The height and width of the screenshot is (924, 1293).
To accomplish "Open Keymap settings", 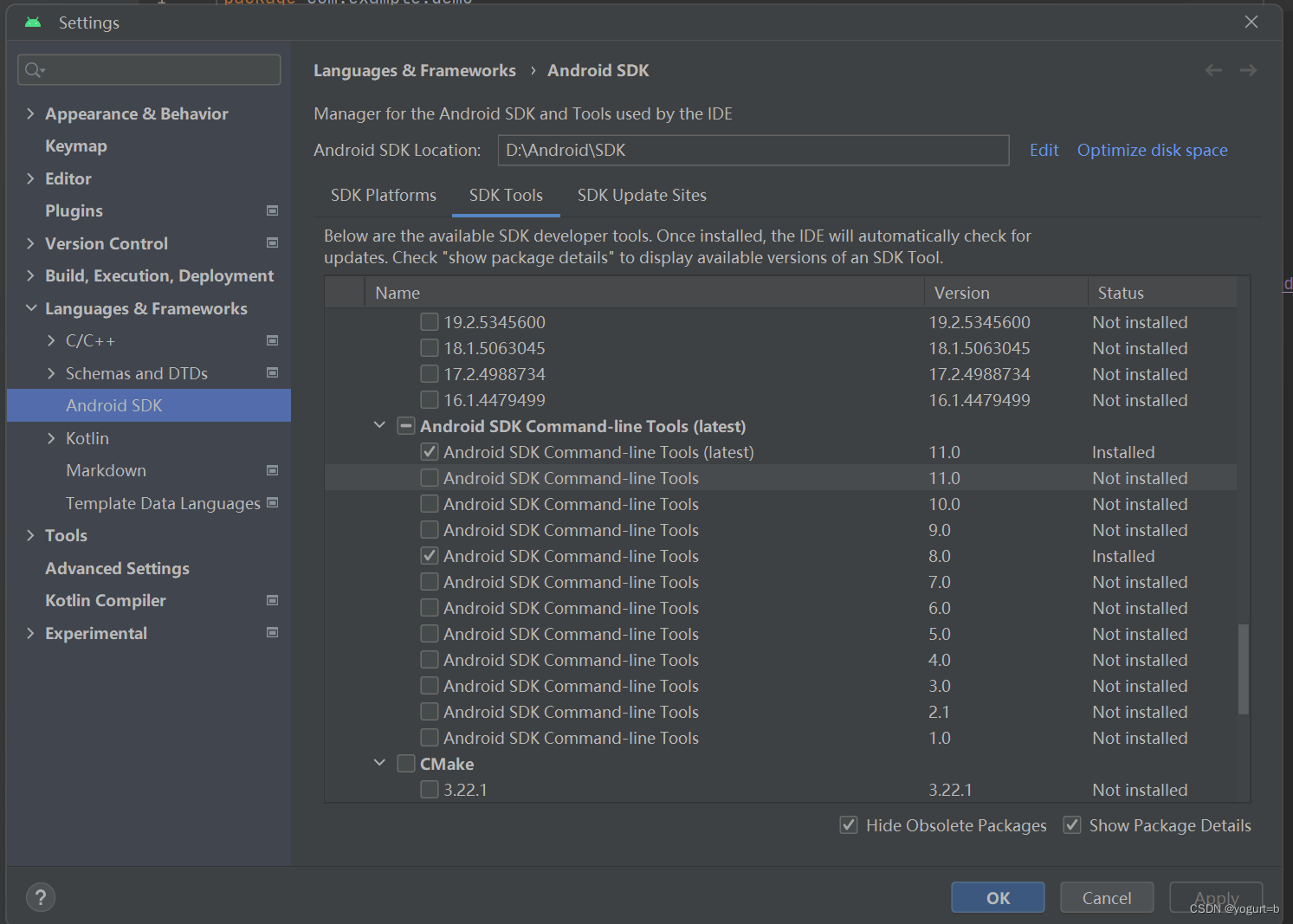I will (76, 146).
